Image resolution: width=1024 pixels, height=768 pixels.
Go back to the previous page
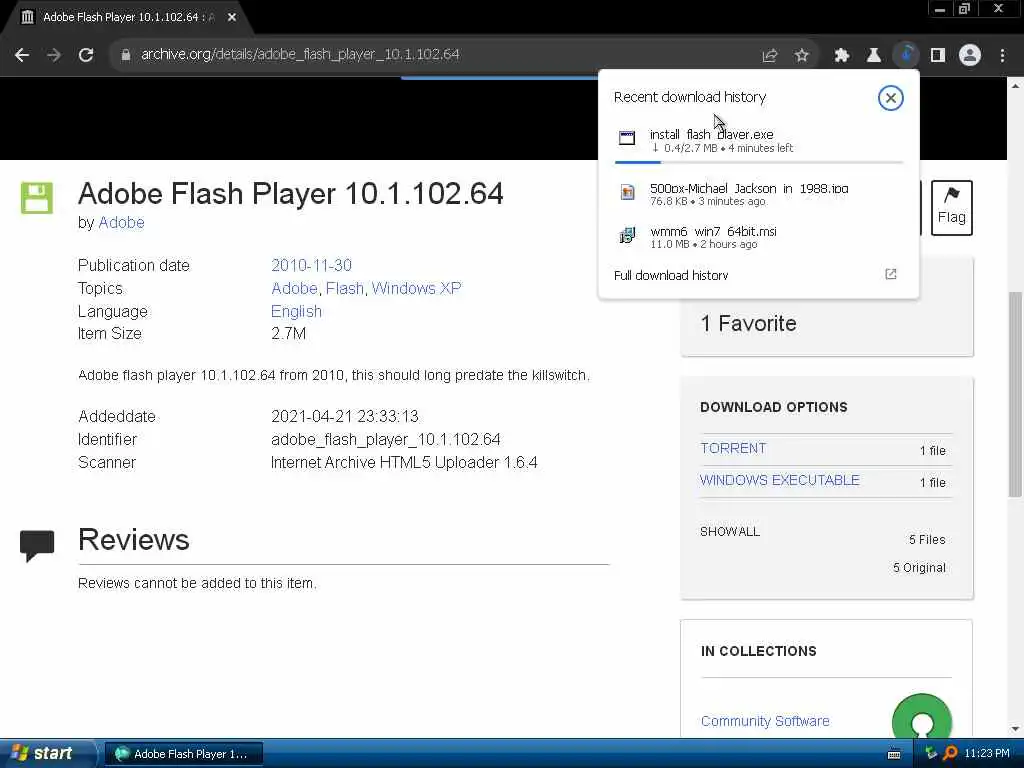tap(22, 55)
